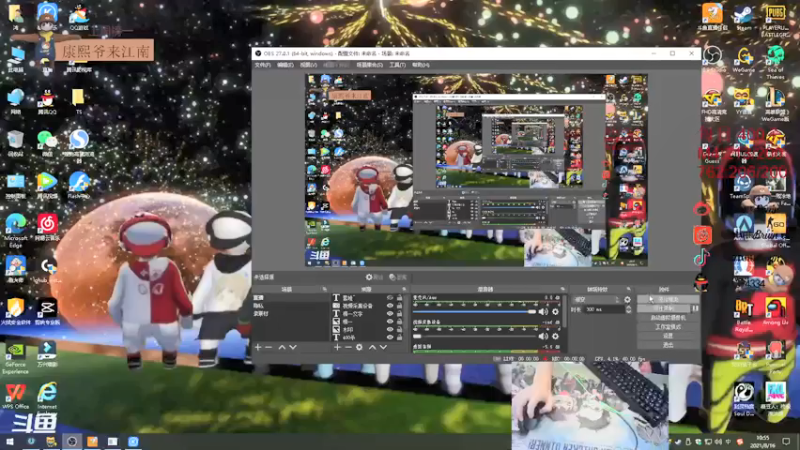
Task: Open the NetEase Cloud Music desktop icon
Action: pos(47,228)
